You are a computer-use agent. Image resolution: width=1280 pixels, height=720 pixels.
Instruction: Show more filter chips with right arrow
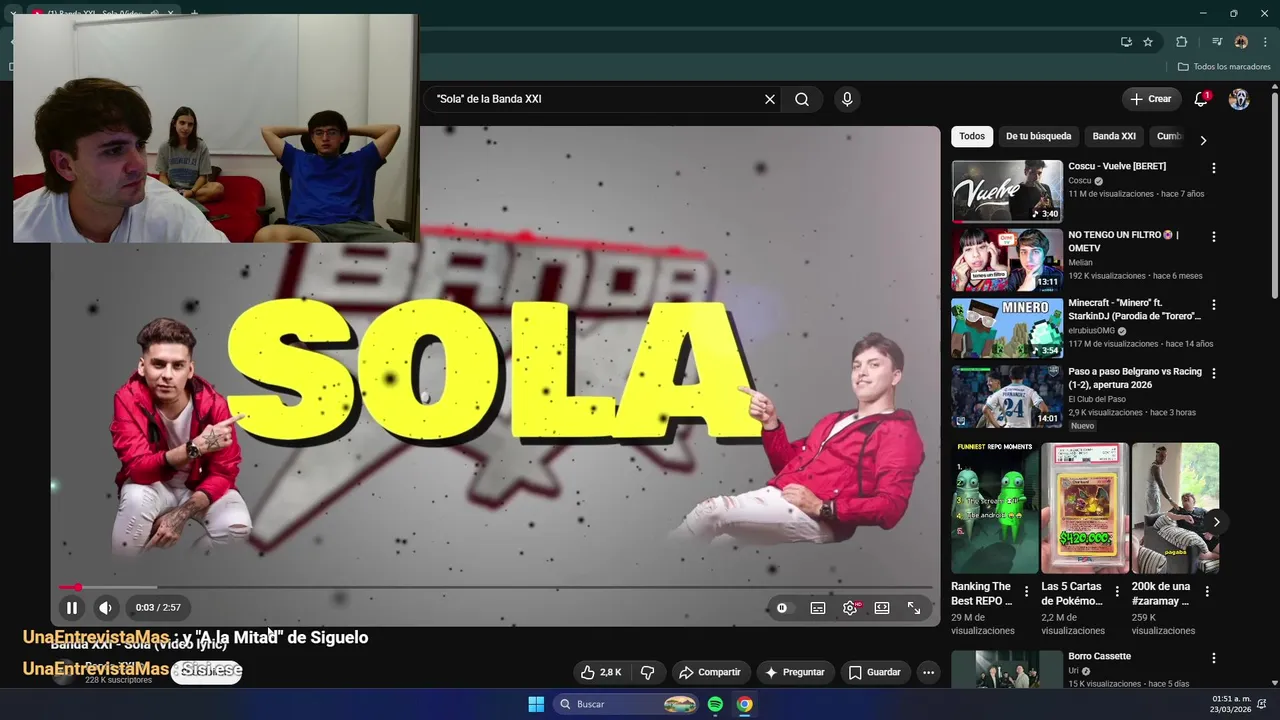[x=1203, y=140]
